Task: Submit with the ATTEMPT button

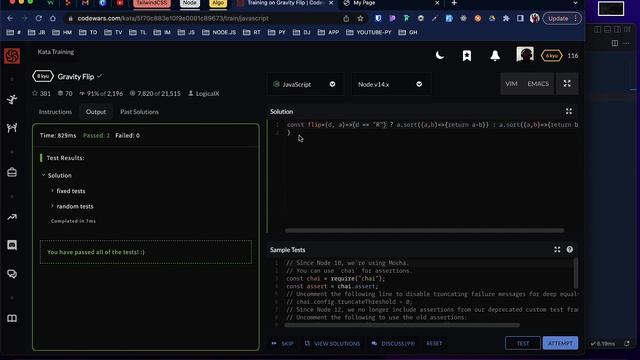Action: pyautogui.click(x=560, y=343)
